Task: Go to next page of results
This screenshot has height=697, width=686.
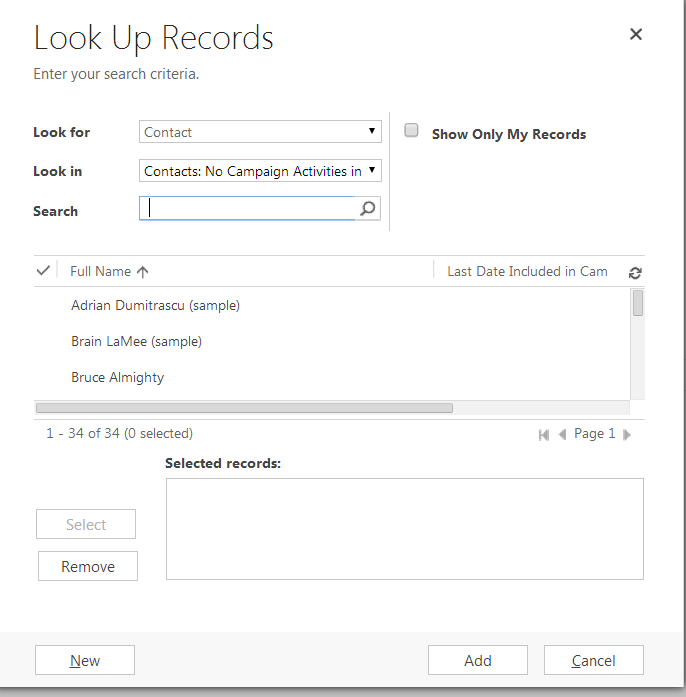Action: [x=627, y=434]
